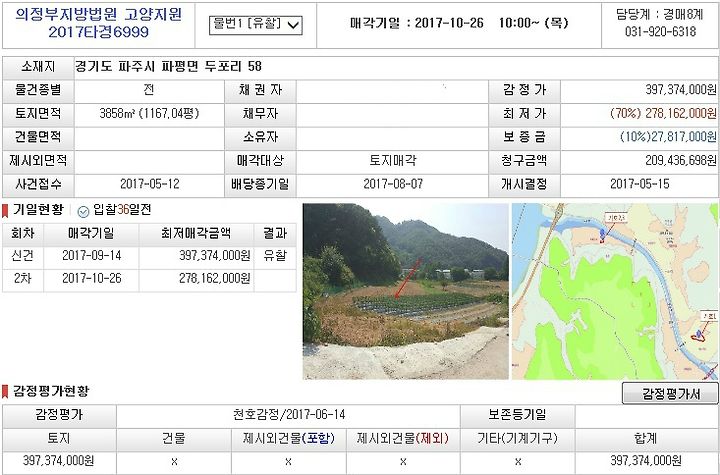Viewport: 720px width, 475px height.
Task: Click the minimum price (70%) 278,162,000원
Action: tap(663, 113)
